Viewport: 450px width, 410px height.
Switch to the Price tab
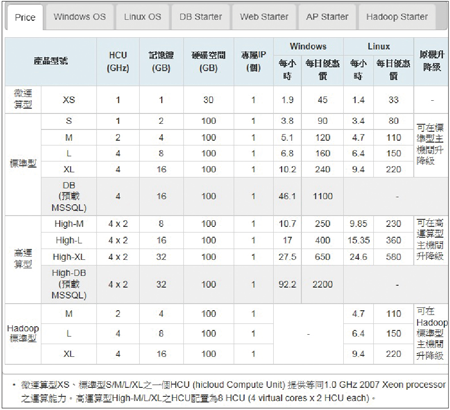pyautogui.click(x=25, y=17)
